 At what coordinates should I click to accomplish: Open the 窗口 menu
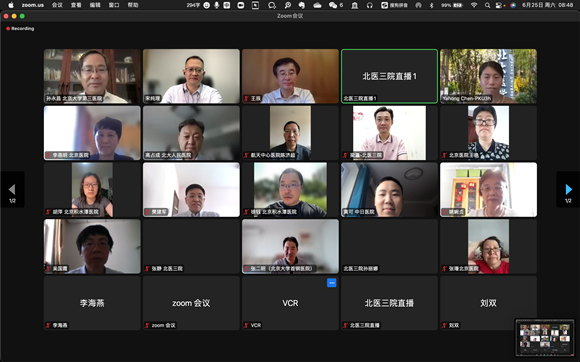114,5
